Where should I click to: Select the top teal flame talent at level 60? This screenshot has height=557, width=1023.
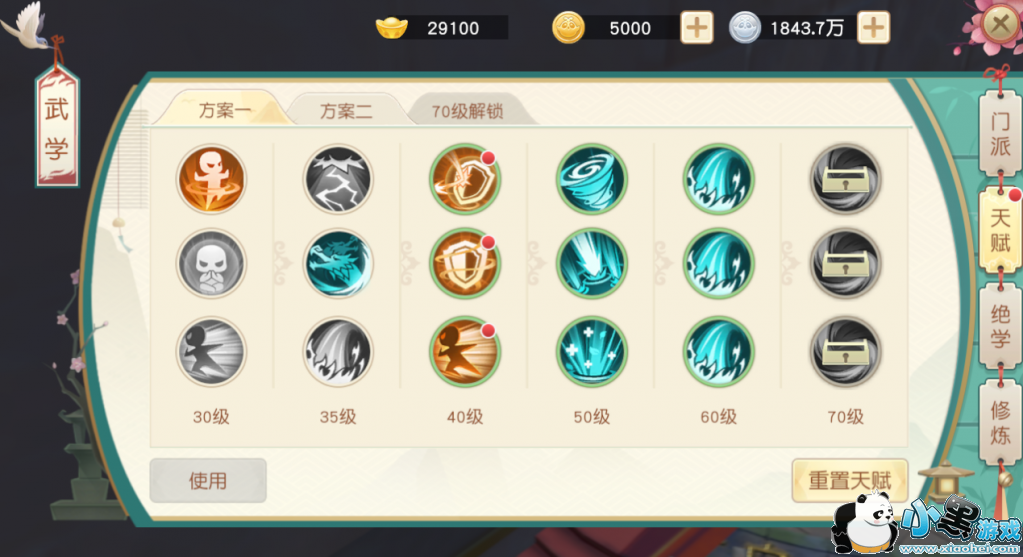pos(718,179)
